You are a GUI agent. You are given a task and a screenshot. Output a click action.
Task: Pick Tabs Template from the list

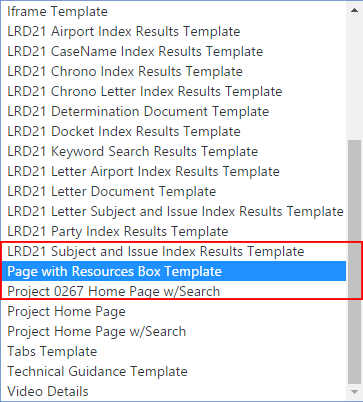tap(173, 351)
